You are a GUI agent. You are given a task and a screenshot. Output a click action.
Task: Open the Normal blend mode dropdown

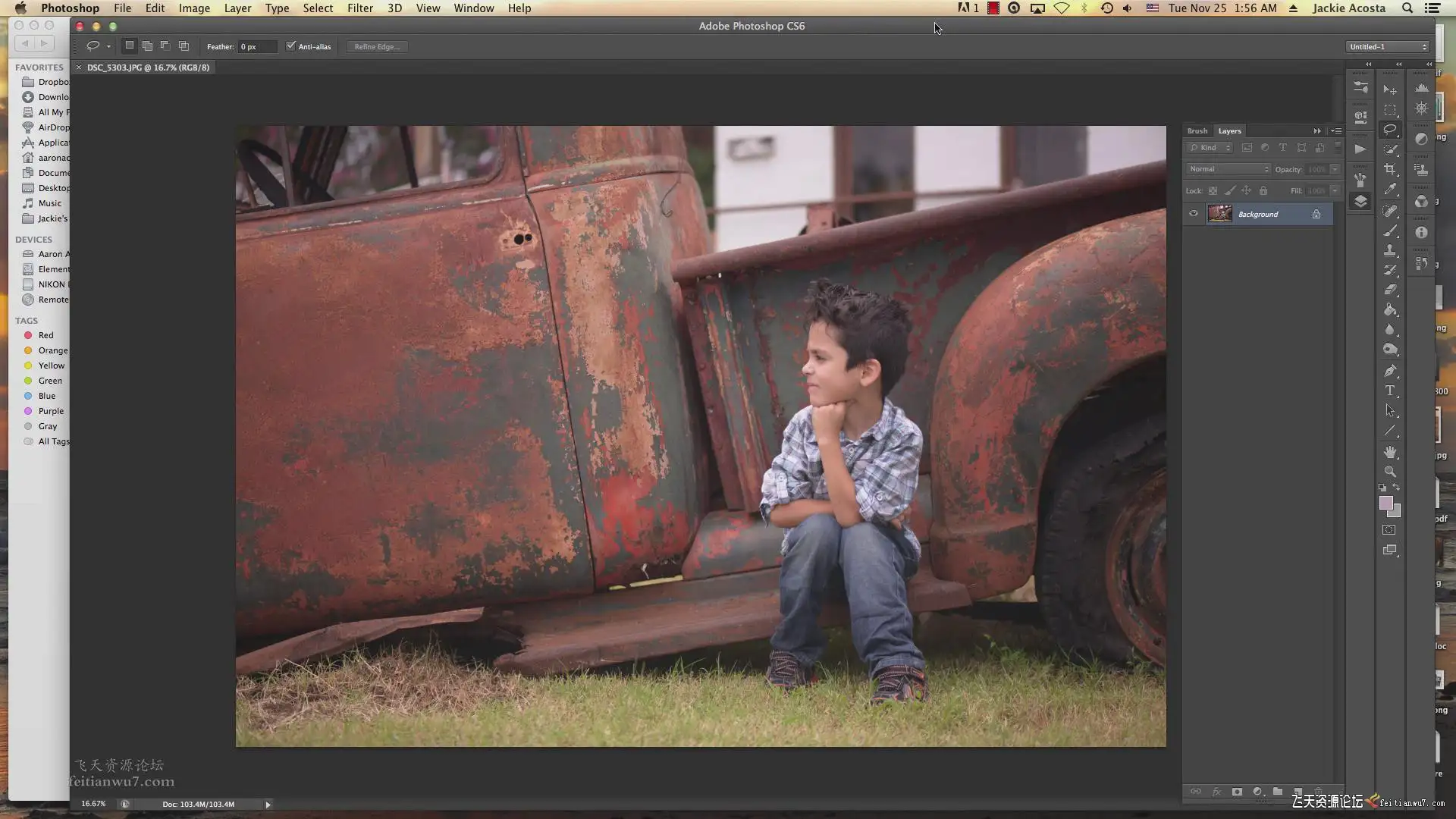[1228, 169]
